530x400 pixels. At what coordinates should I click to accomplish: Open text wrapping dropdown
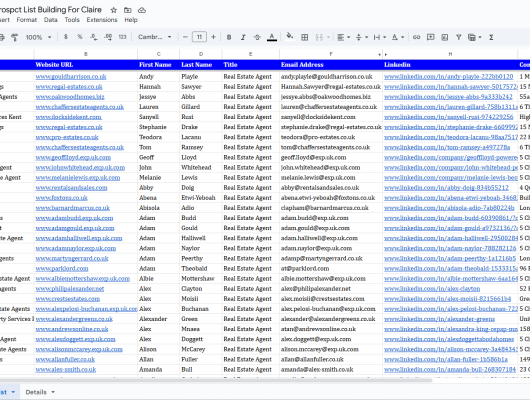pyautogui.click(x=379, y=37)
